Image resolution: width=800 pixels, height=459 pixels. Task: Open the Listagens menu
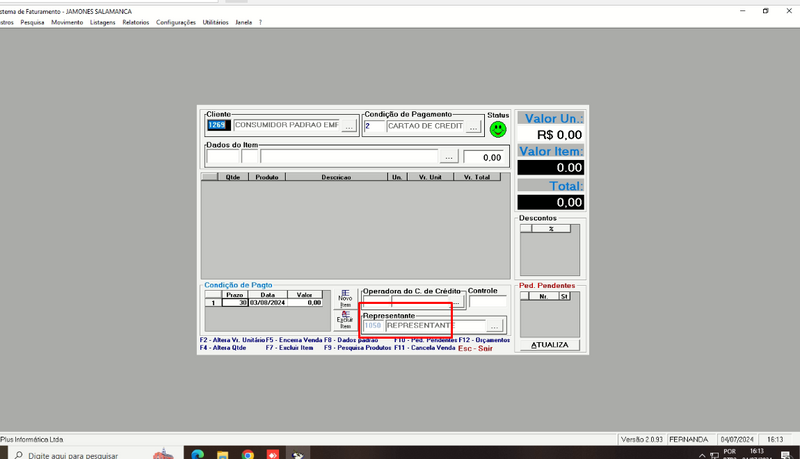pyautogui.click(x=103, y=22)
